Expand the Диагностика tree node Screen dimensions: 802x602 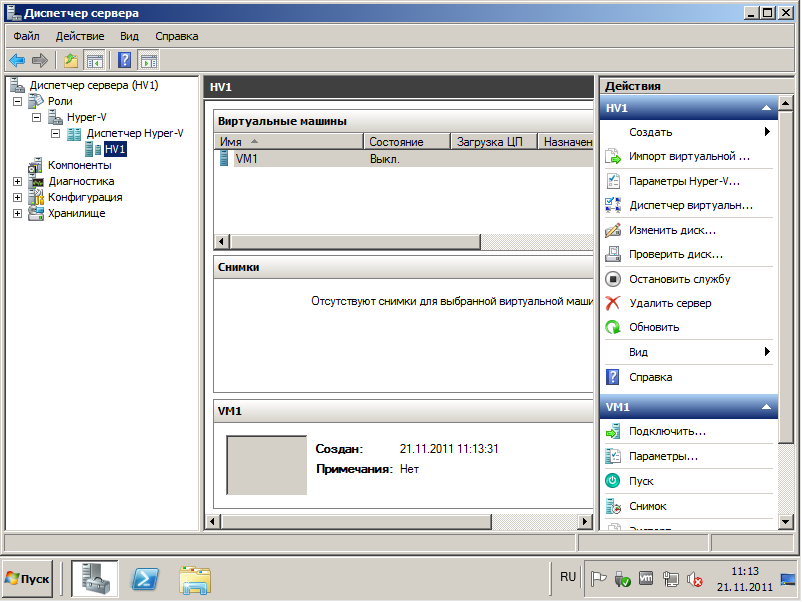(18, 182)
